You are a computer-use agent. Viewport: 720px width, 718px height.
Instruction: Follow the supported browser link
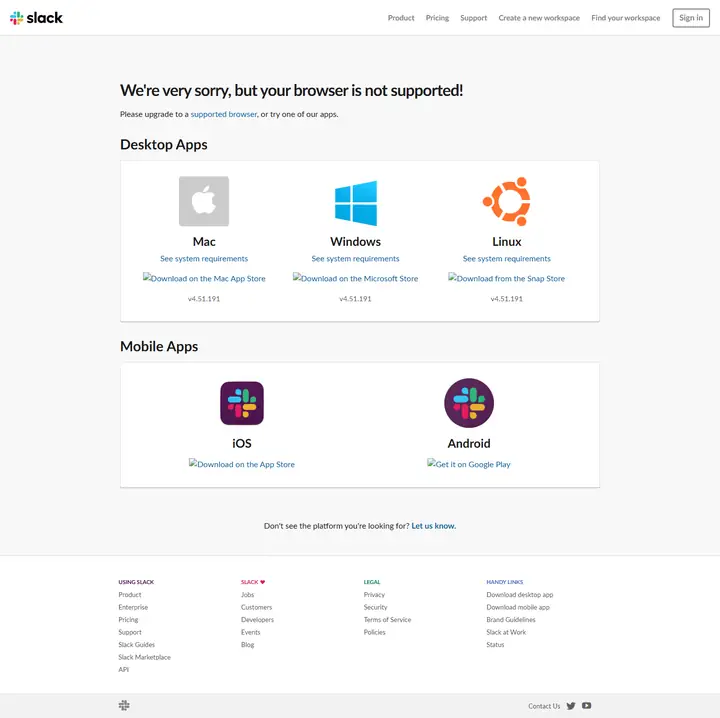(x=224, y=114)
